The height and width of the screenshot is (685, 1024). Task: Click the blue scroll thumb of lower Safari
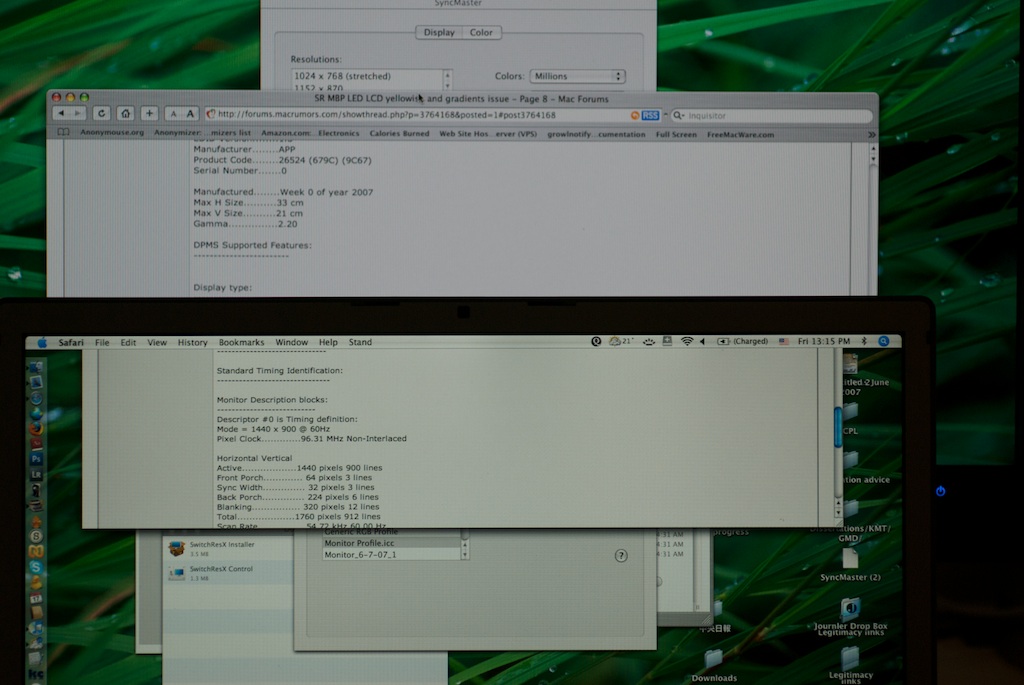[x=838, y=426]
